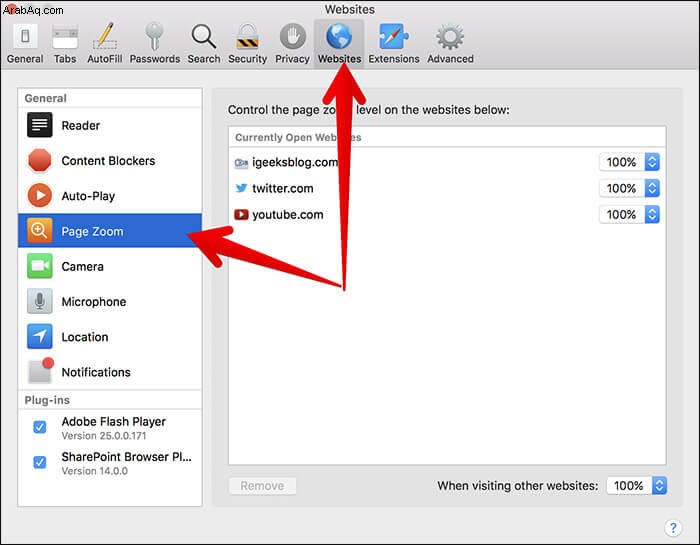Viewport: 700px width, 545px height.
Task: Open the General preferences icon
Action: (25, 36)
